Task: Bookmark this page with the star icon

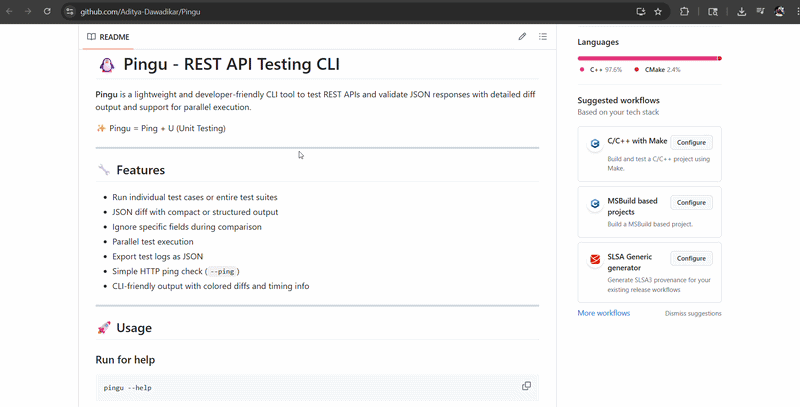Action: (658, 12)
